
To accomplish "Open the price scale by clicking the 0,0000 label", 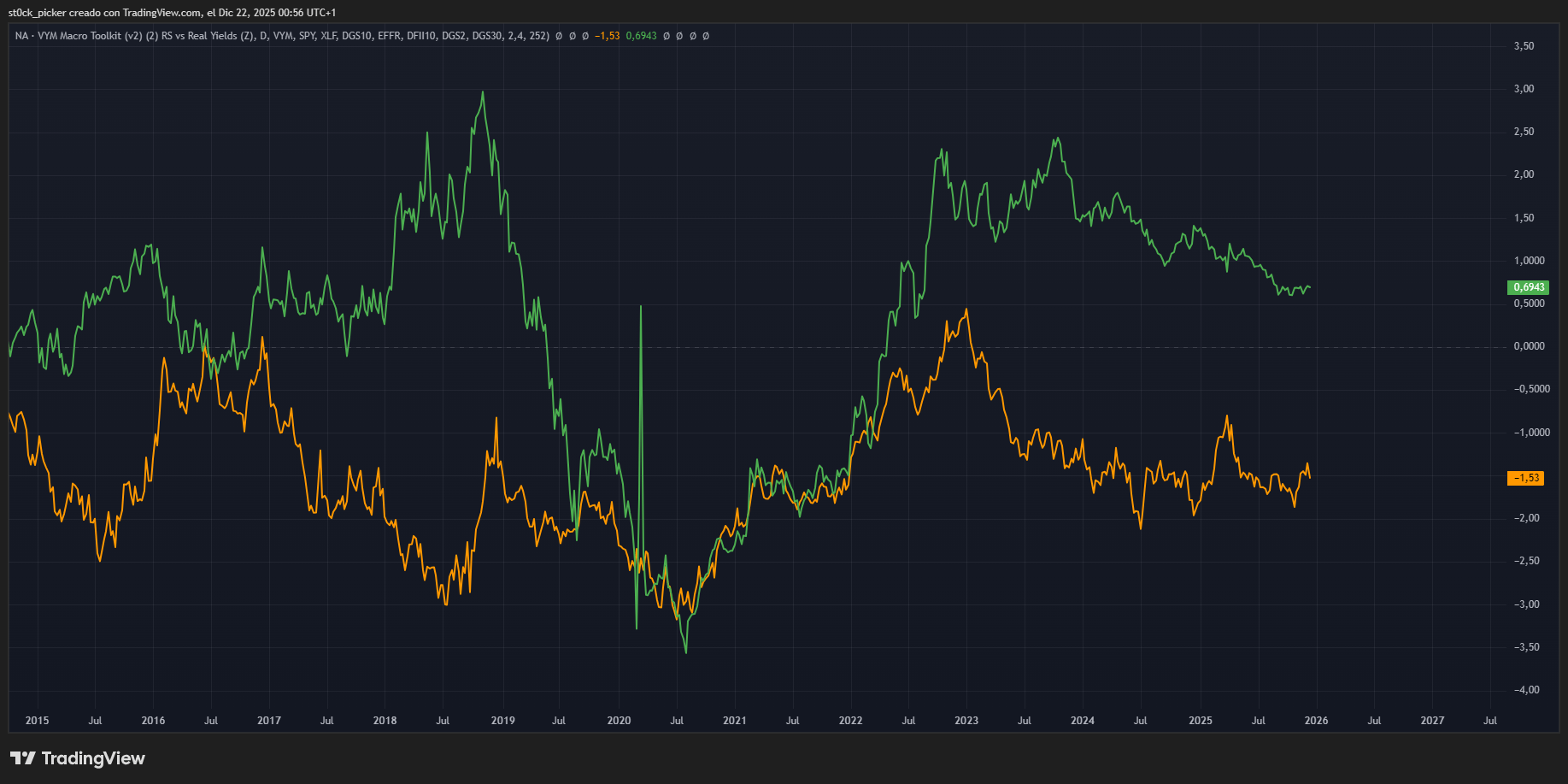I will click(1529, 345).
